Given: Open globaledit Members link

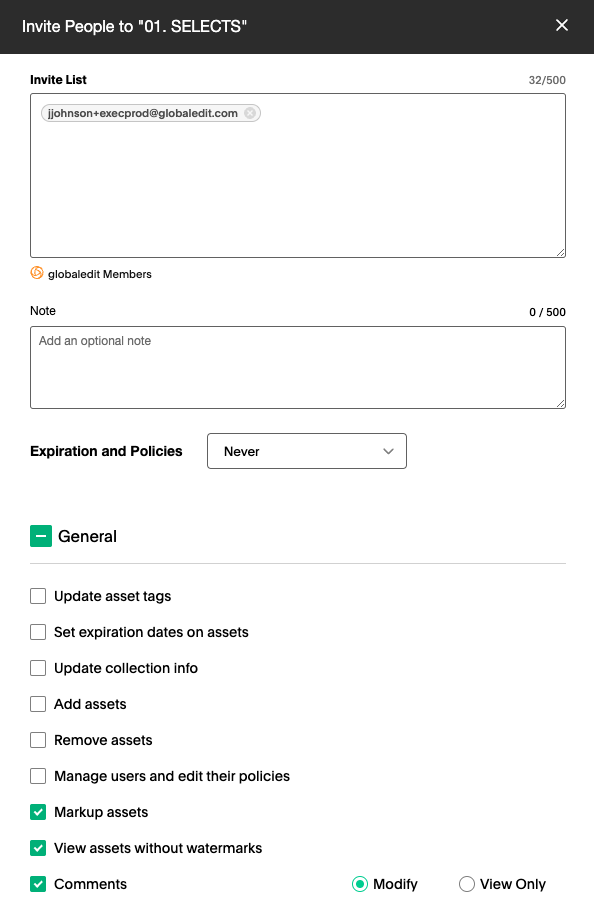Looking at the screenshot, I should point(100,274).
